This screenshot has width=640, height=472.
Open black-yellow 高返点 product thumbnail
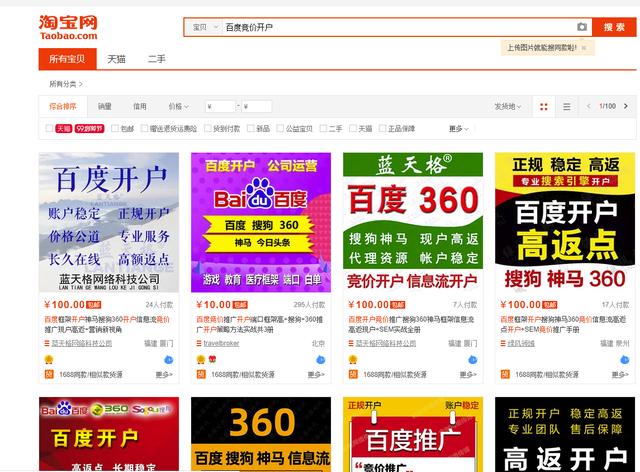point(565,223)
